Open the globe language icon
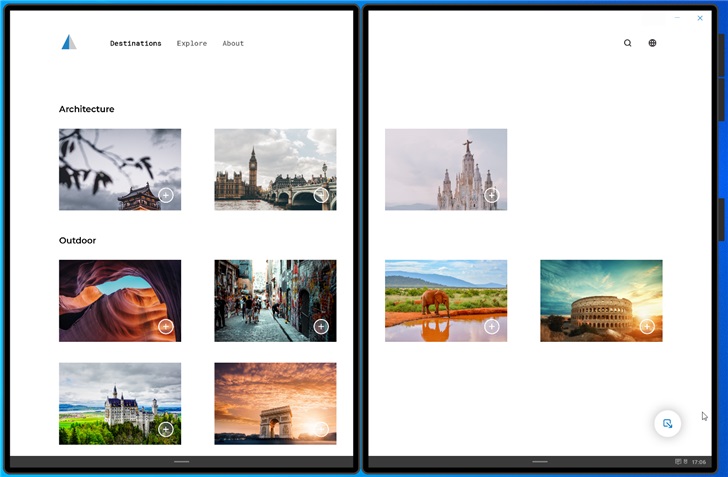The width and height of the screenshot is (728, 477). (x=652, y=43)
